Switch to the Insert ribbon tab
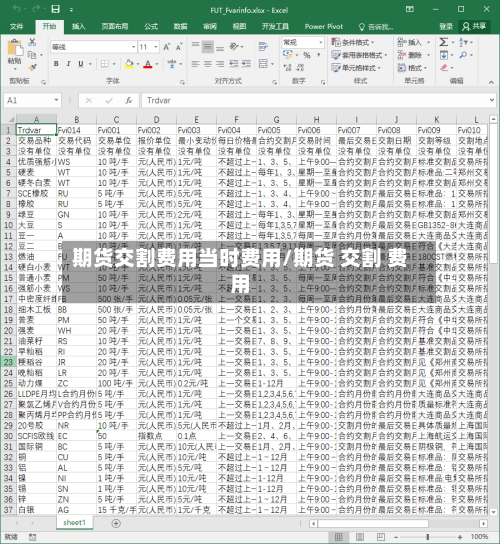This screenshot has width=500, height=544. pos(78,26)
